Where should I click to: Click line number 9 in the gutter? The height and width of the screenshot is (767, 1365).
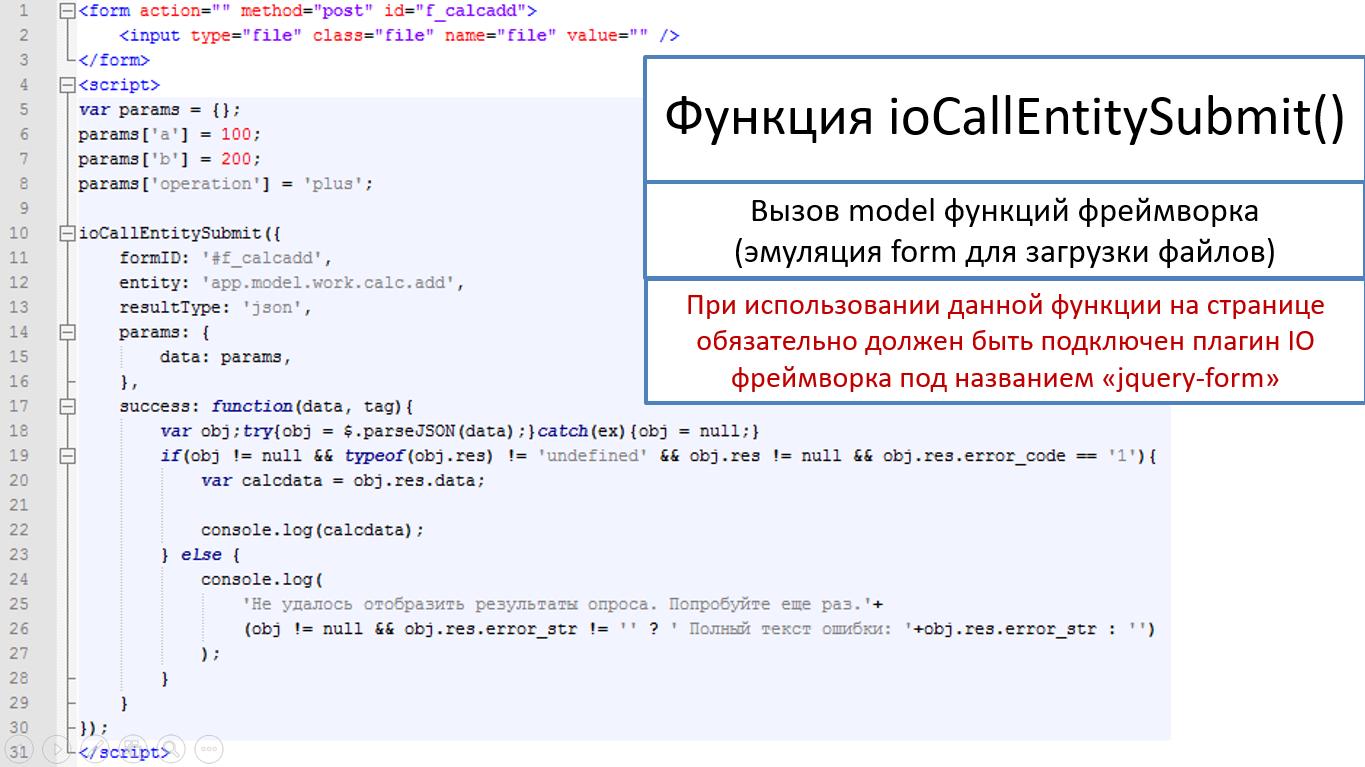(x=24, y=208)
